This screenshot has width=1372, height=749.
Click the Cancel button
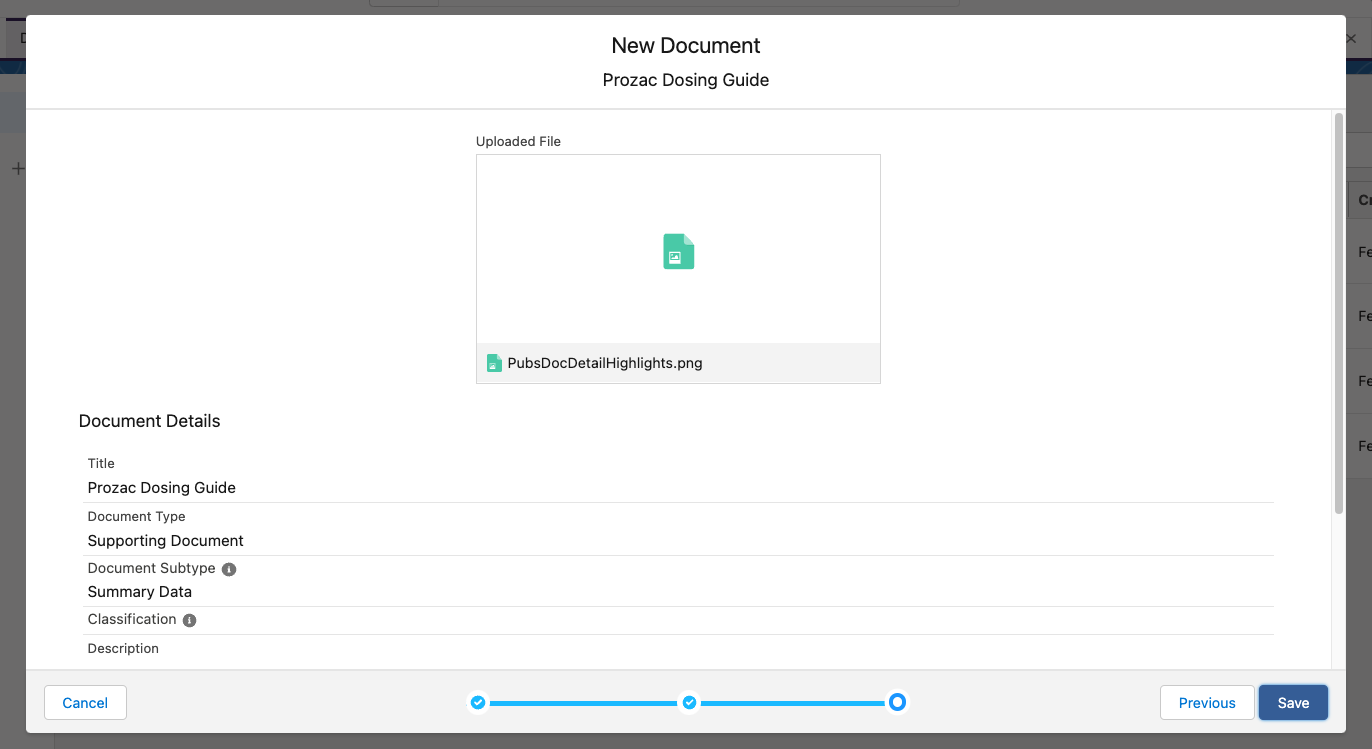click(85, 703)
